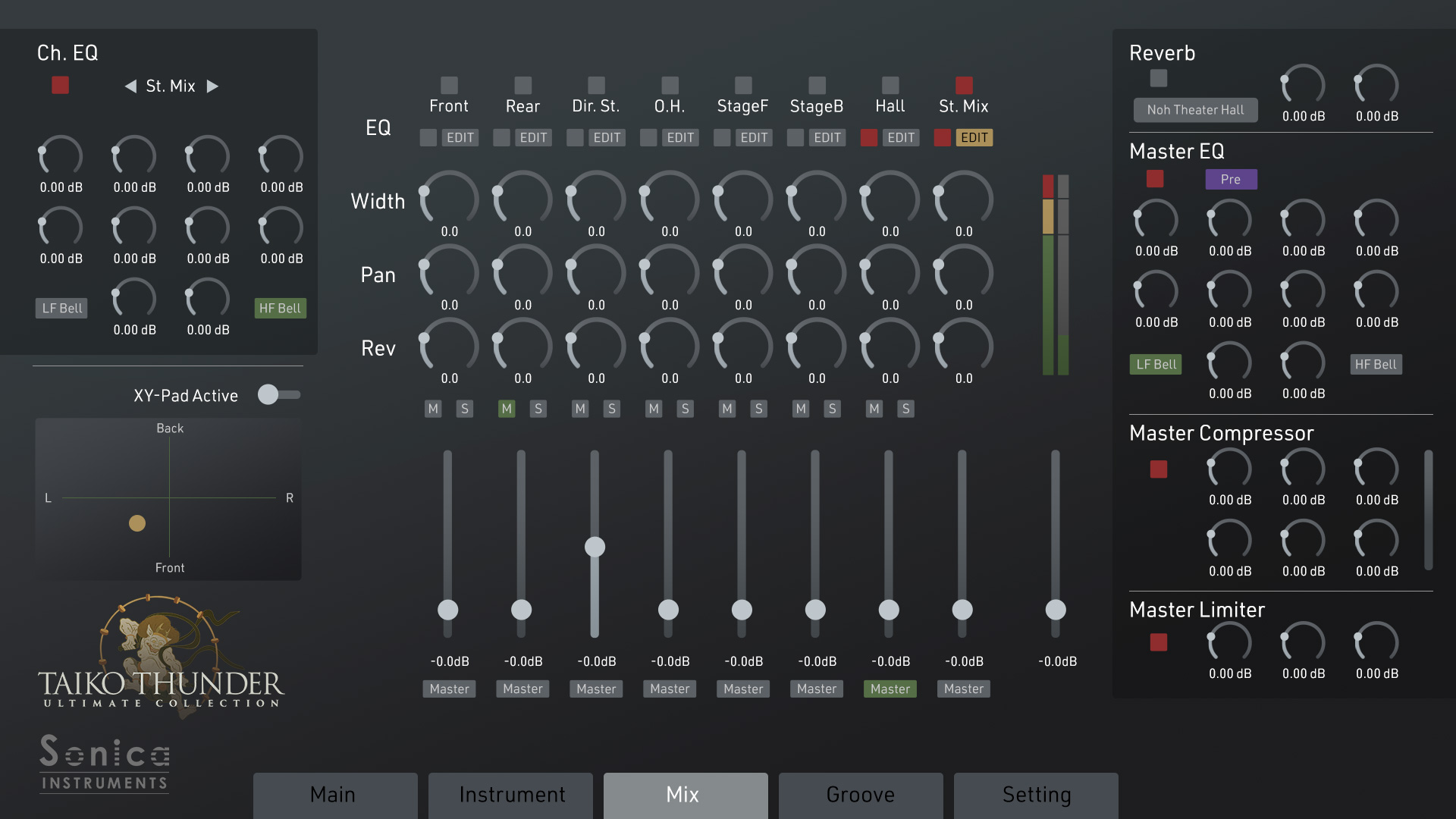The height and width of the screenshot is (819, 1456).
Task: Solo the Dir. St. channel
Action: [612, 409]
